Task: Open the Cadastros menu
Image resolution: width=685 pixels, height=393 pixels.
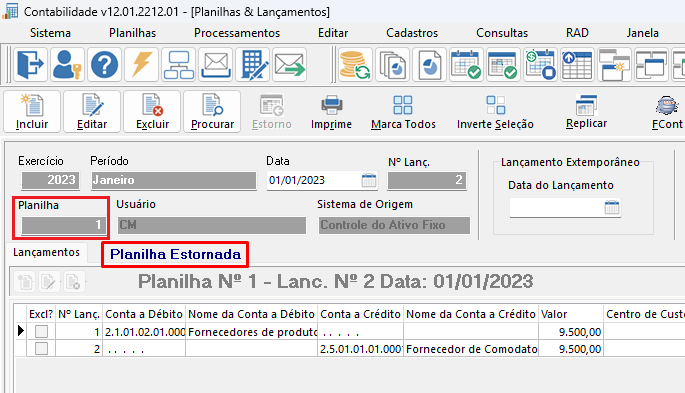Action: [x=412, y=33]
